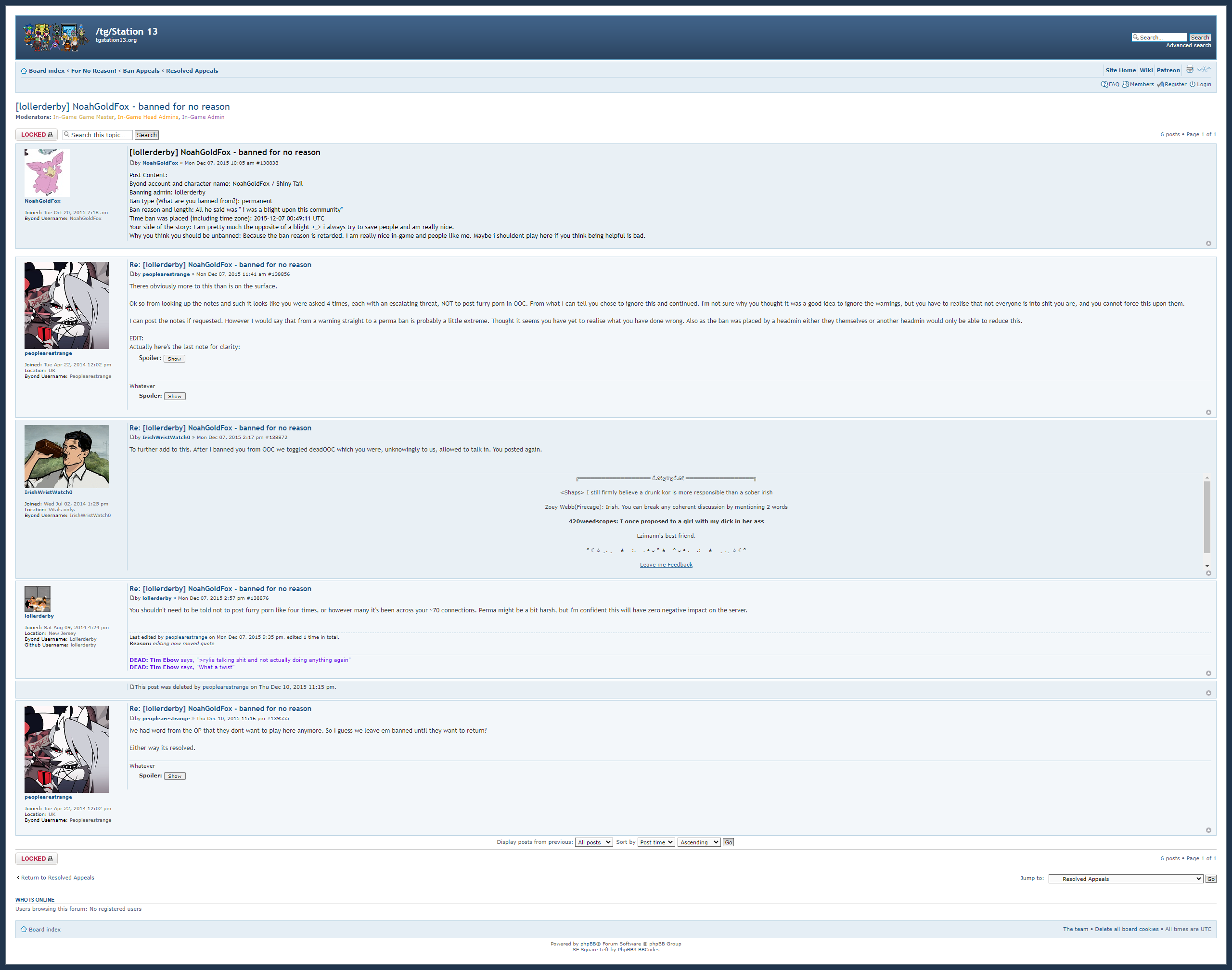Image resolution: width=1232 pixels, height=970 pixels.
Task: Open the 'In-Game Admin' moderator link
Action: [x=203, y=117]
